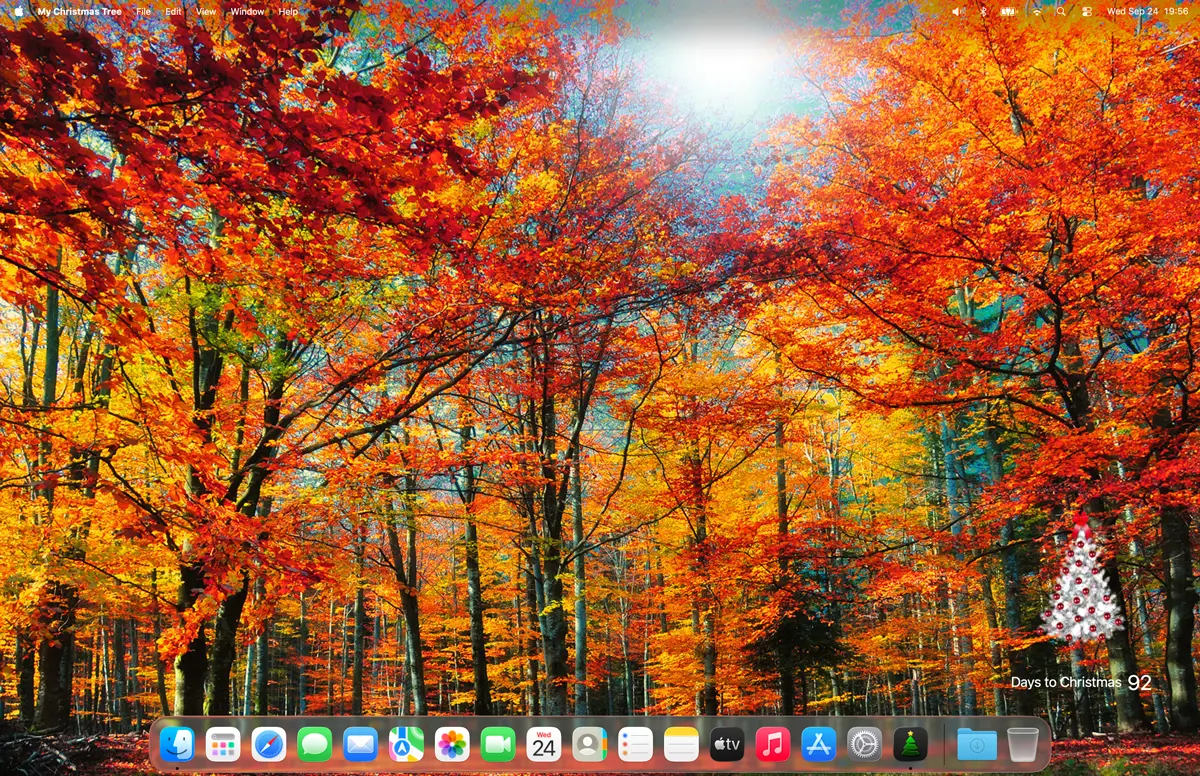1200x776 pixels.
Task: Click the date and time clock
Action: tap(1147, 11)
